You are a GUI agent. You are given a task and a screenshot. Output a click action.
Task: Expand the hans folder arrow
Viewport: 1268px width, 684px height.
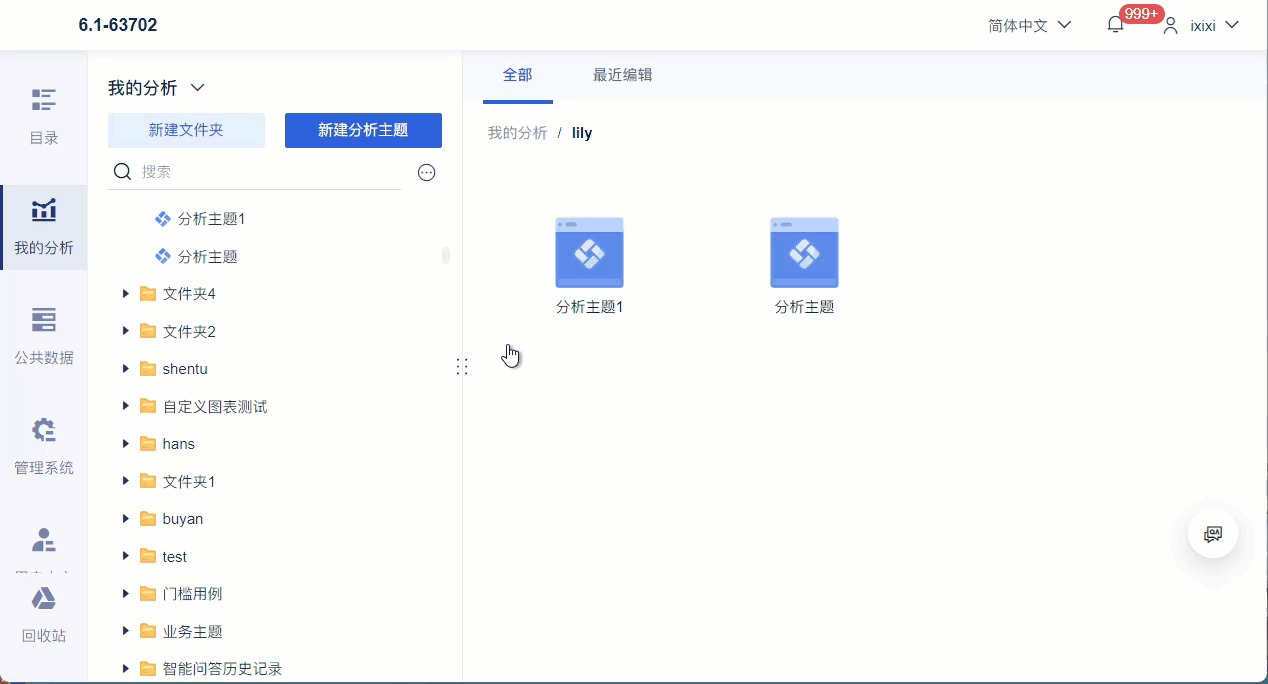coord(126,444)
